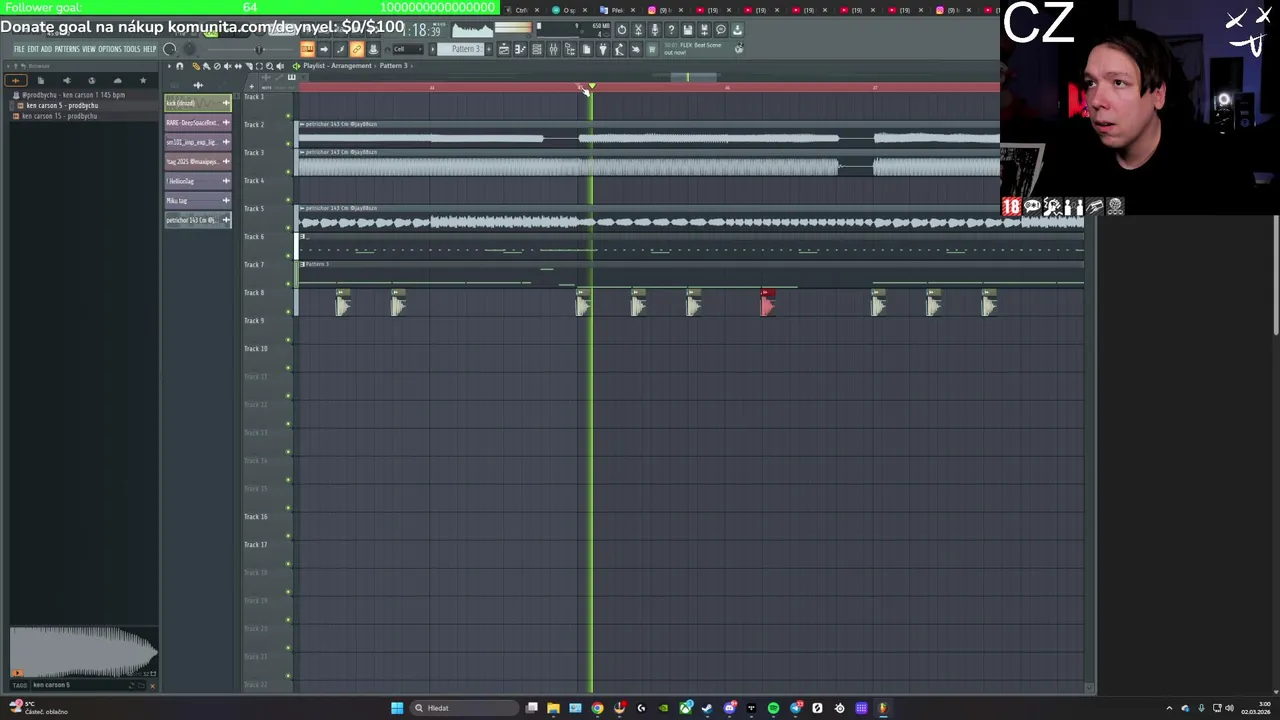This screenshot has height=720, width=1280.
Task: Select the playlist Slip tool
Action: click(x=238, y=66)
